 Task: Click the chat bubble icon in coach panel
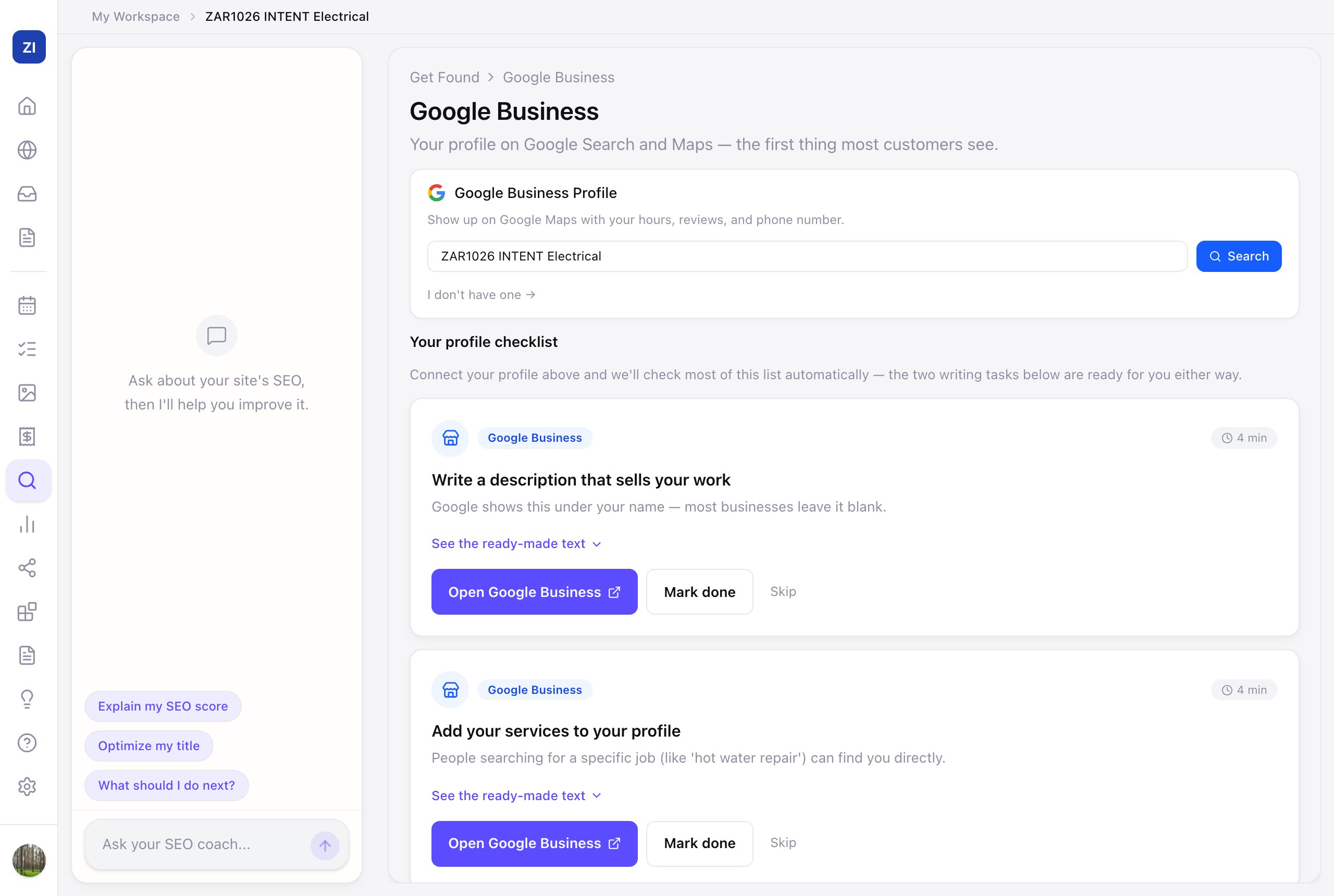[217, 335]
